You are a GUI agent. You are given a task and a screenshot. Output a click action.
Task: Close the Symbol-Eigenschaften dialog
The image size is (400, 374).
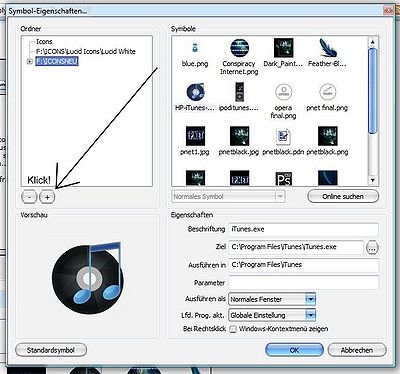(x=389, y=10)
